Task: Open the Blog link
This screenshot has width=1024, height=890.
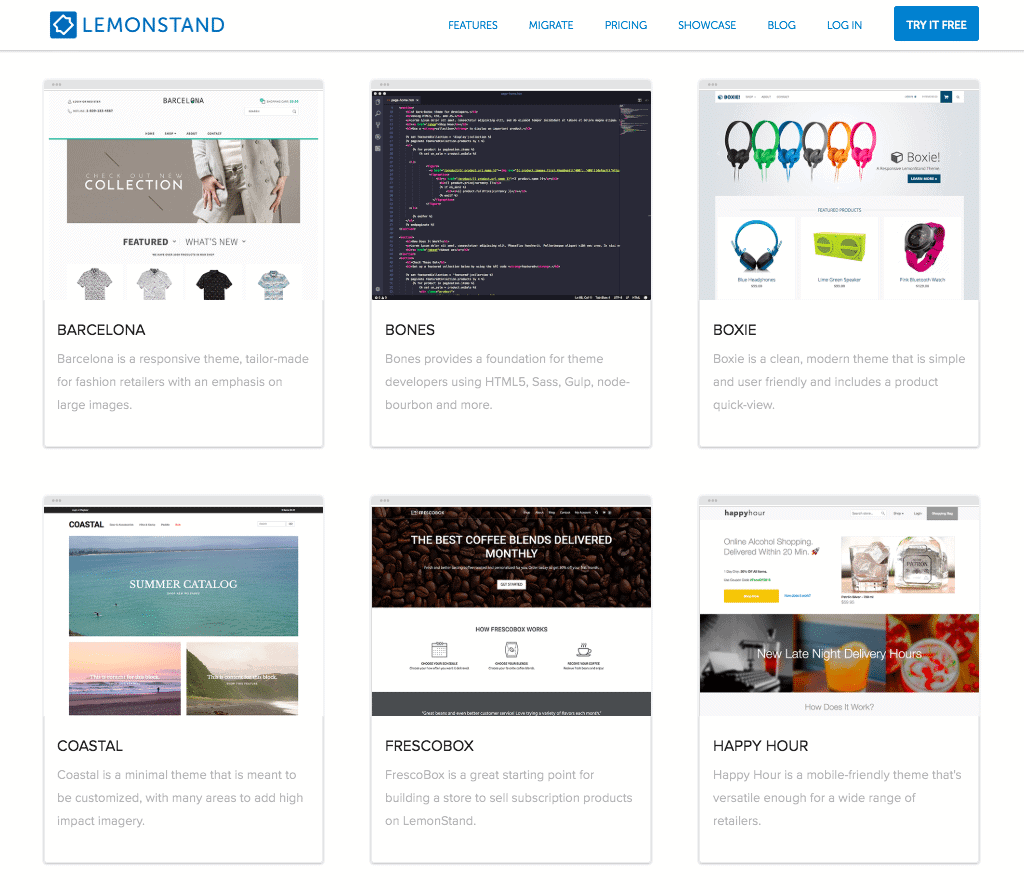Action: tap(781, 25)
